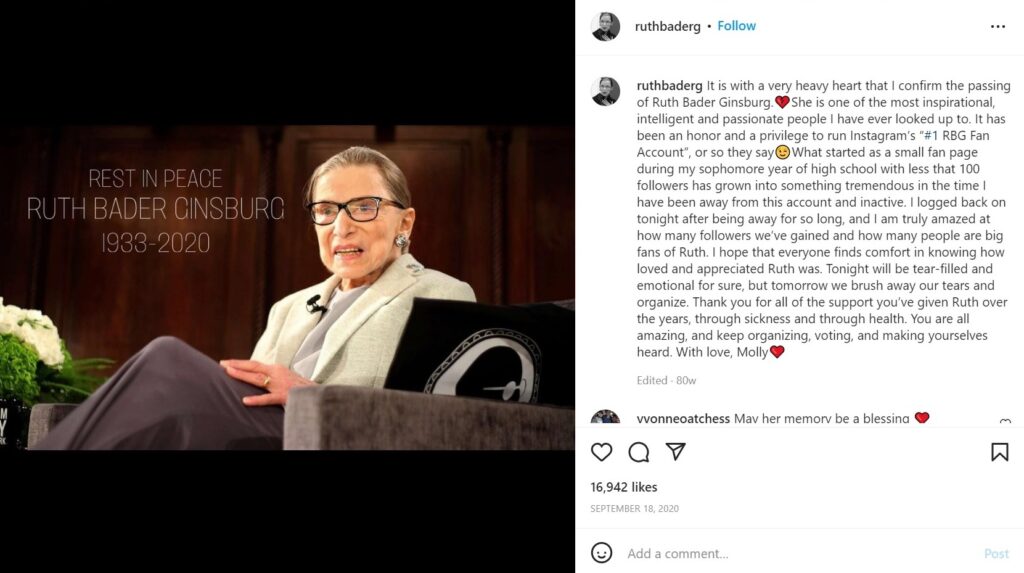
Task: Click the vvonneoatchess commenter avatar
Action: (605, 418)
